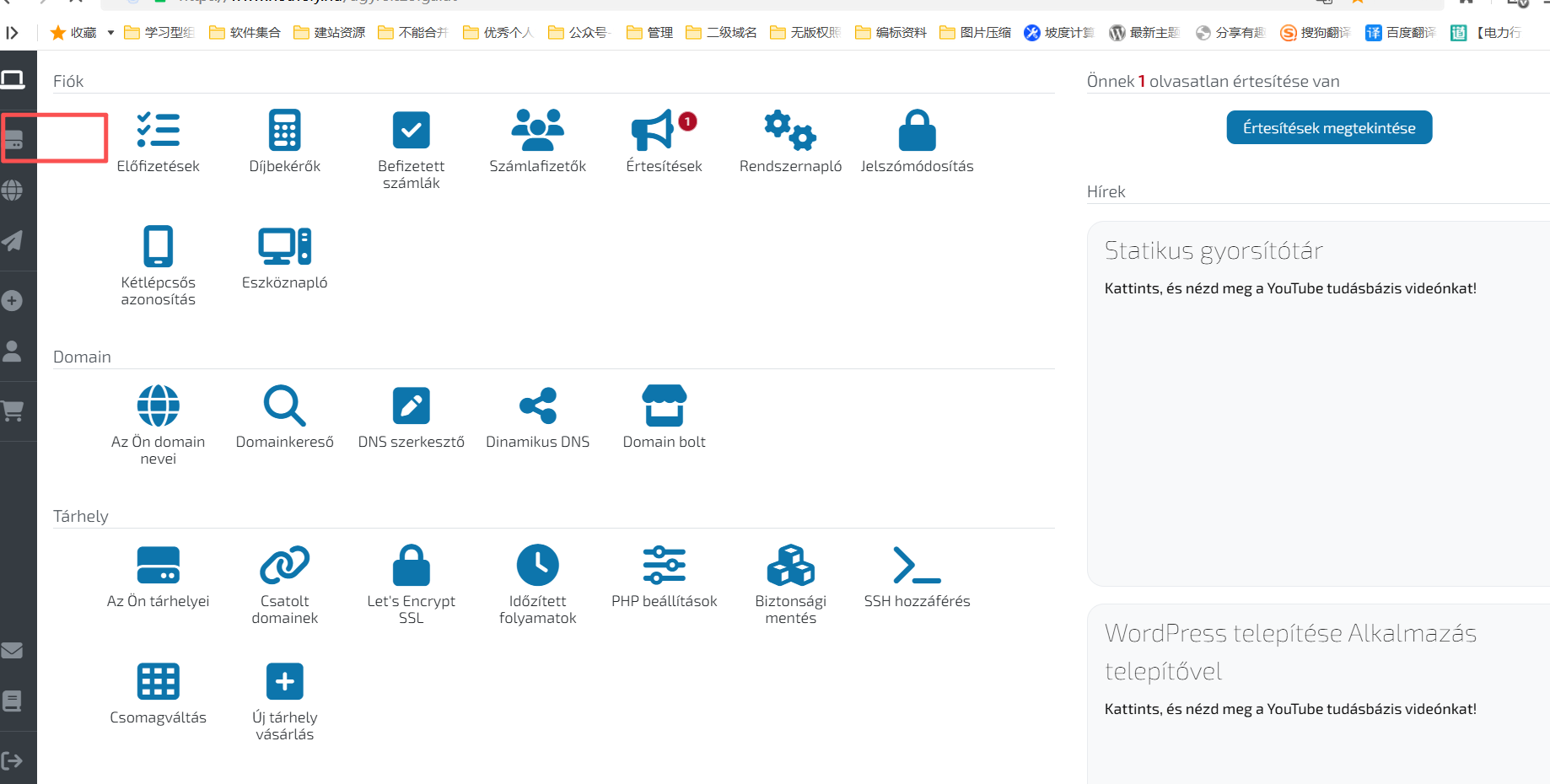Open Értesítések megaphone with badge
The height and width of the screenshot is (784, 1550).
point(665,131)
